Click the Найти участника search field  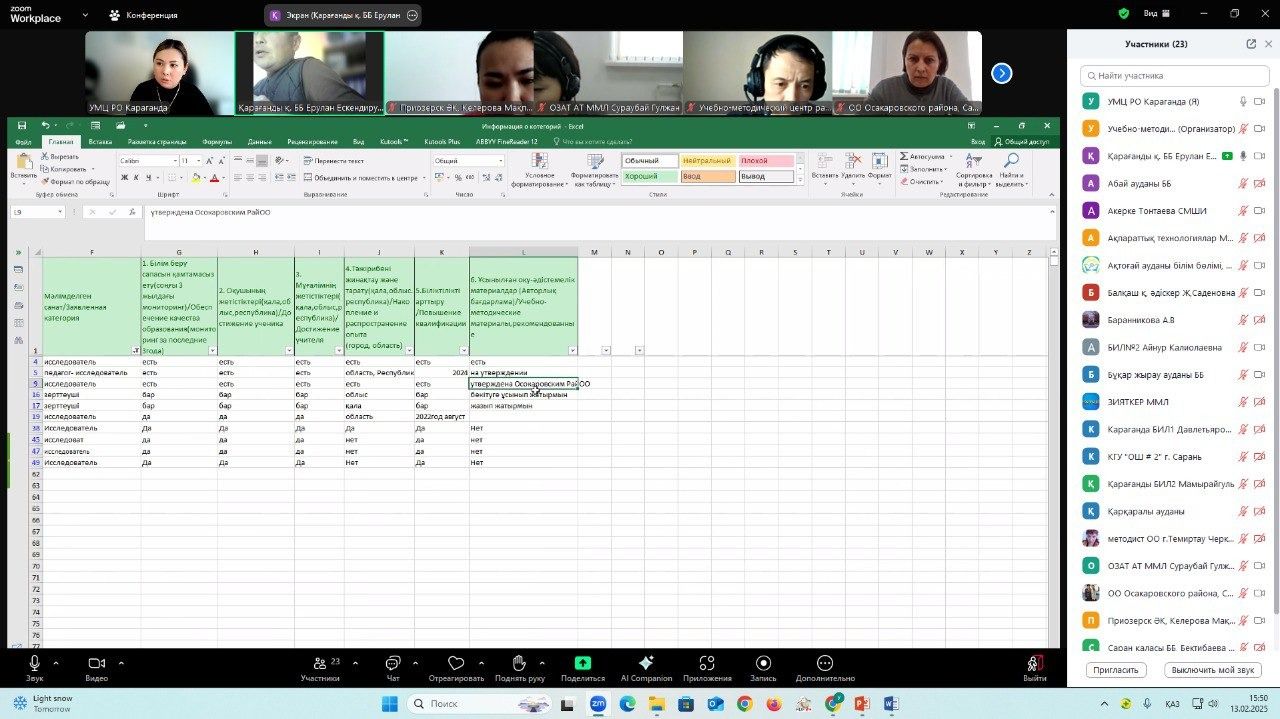[1175, 76]
